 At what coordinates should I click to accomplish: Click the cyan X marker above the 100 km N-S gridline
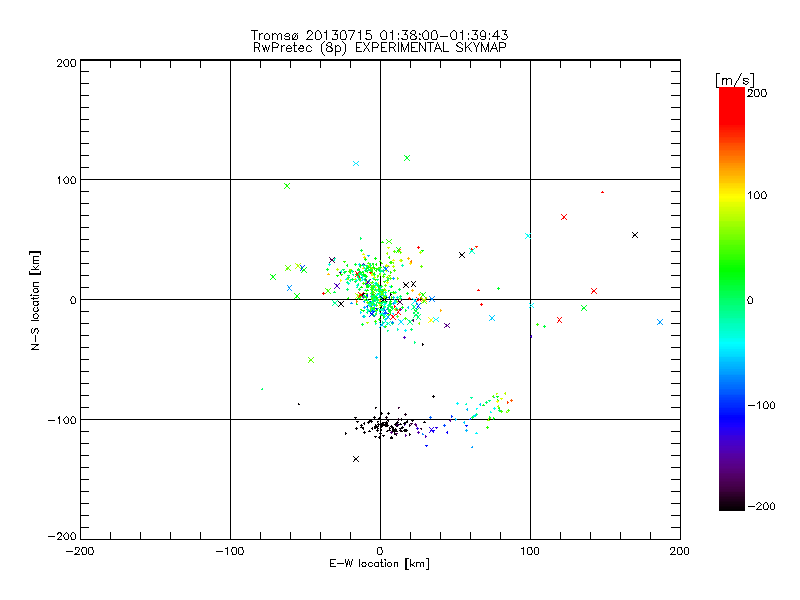coord(356,164)
